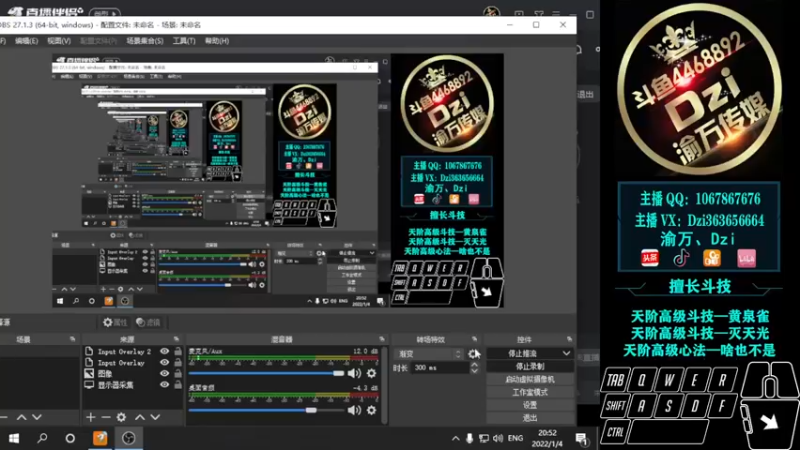The image size is (800, 450).
Task: Toggle lock on 图像 source
Action: pyautogui.click(x=178, y=373)
